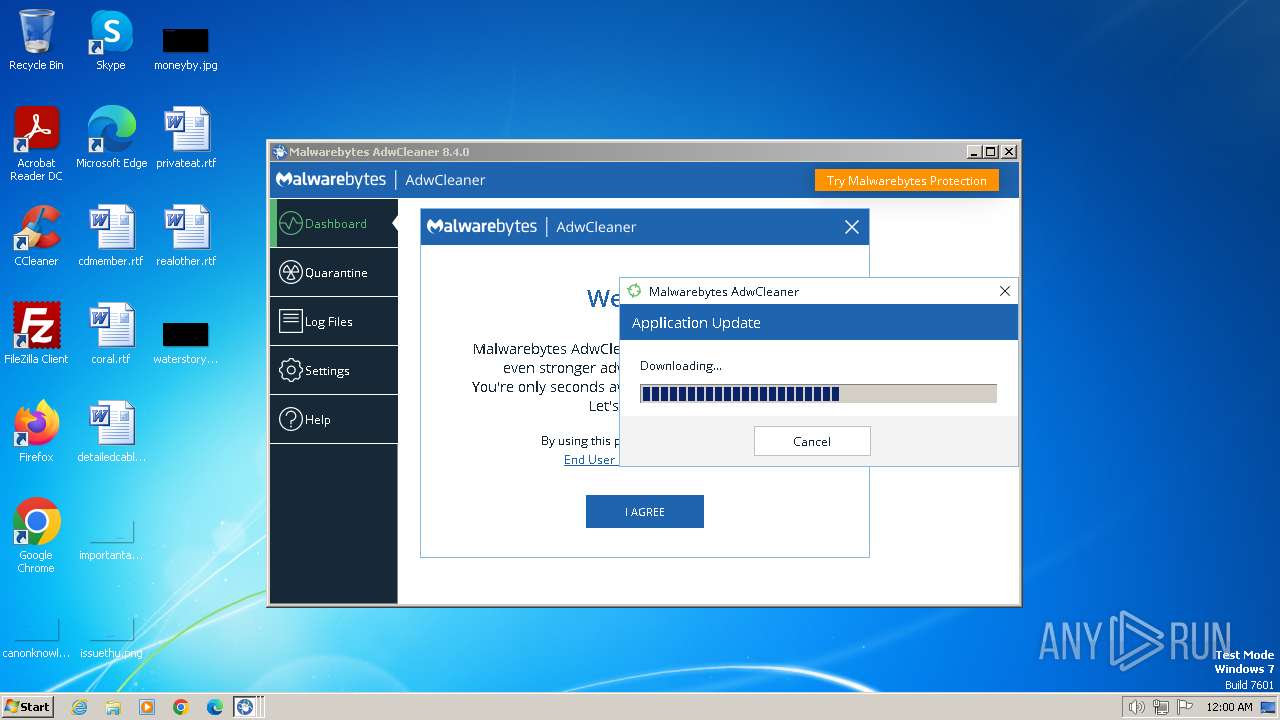Viewport: 1280px width, 720px height.
Task: Select coral.rtf desktop file
Action: point(111,334)
